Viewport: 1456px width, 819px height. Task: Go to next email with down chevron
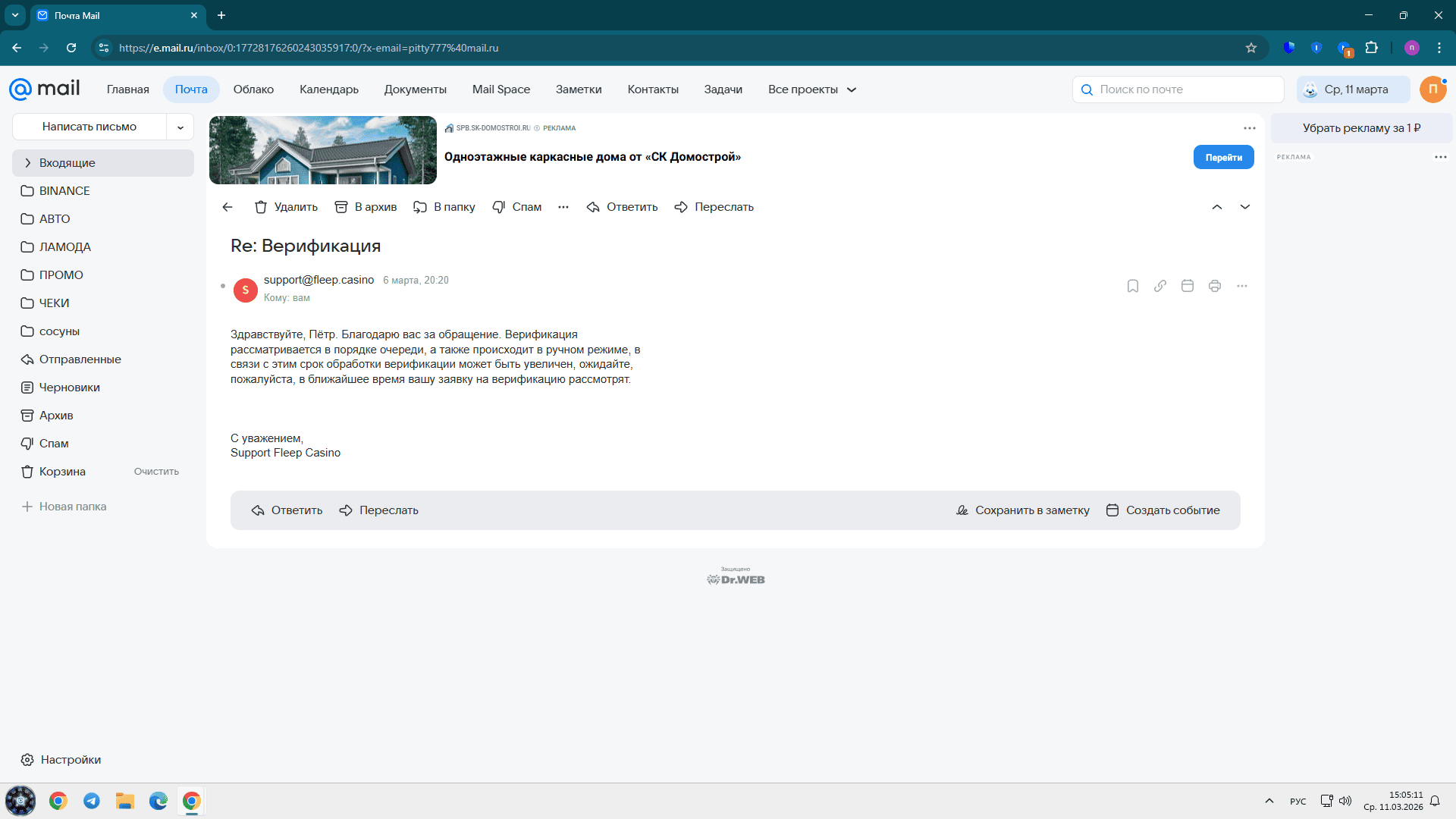1245,207
